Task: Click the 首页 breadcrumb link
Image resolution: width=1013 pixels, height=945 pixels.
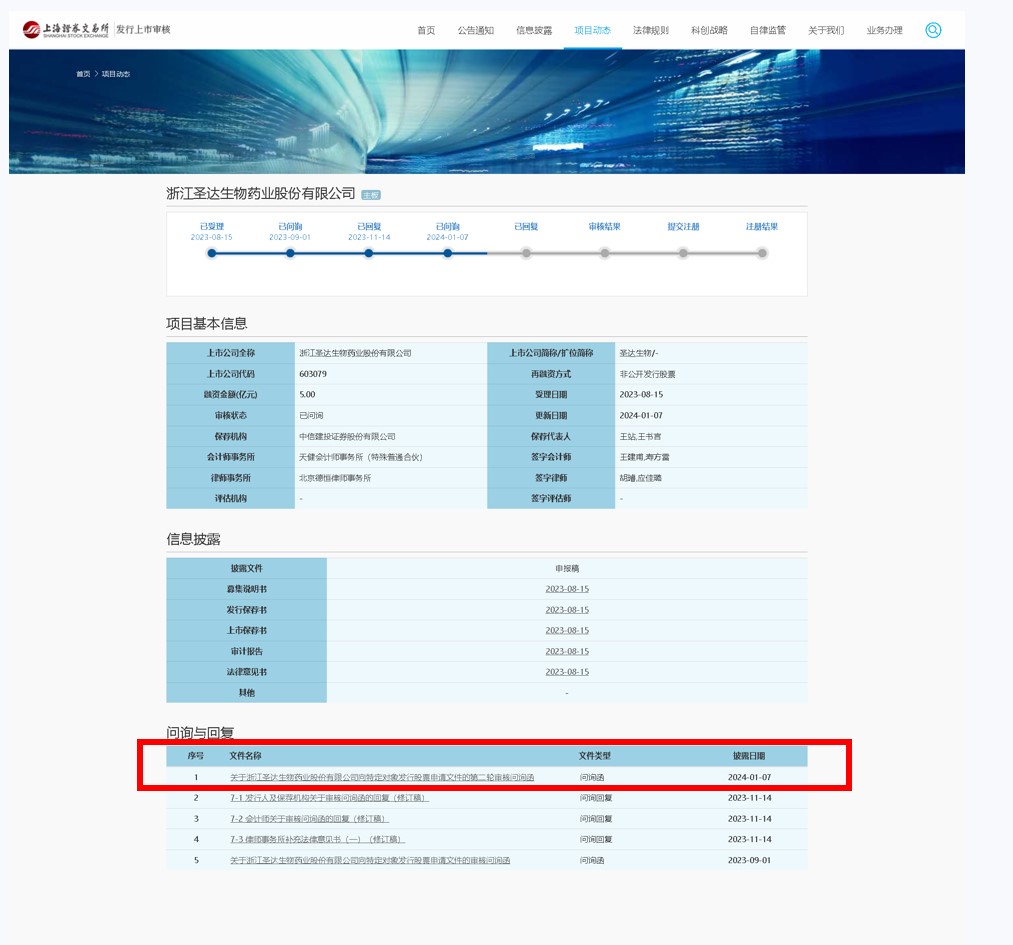Action: [x=83, y=74]
